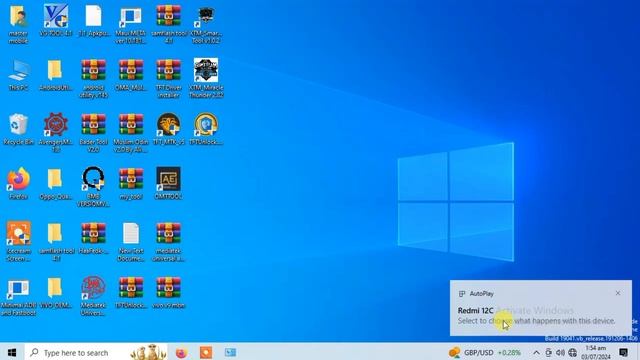Select the mediatek universal archive icon
The height and width of the screenshot is (360, 640).
[169, 233]
